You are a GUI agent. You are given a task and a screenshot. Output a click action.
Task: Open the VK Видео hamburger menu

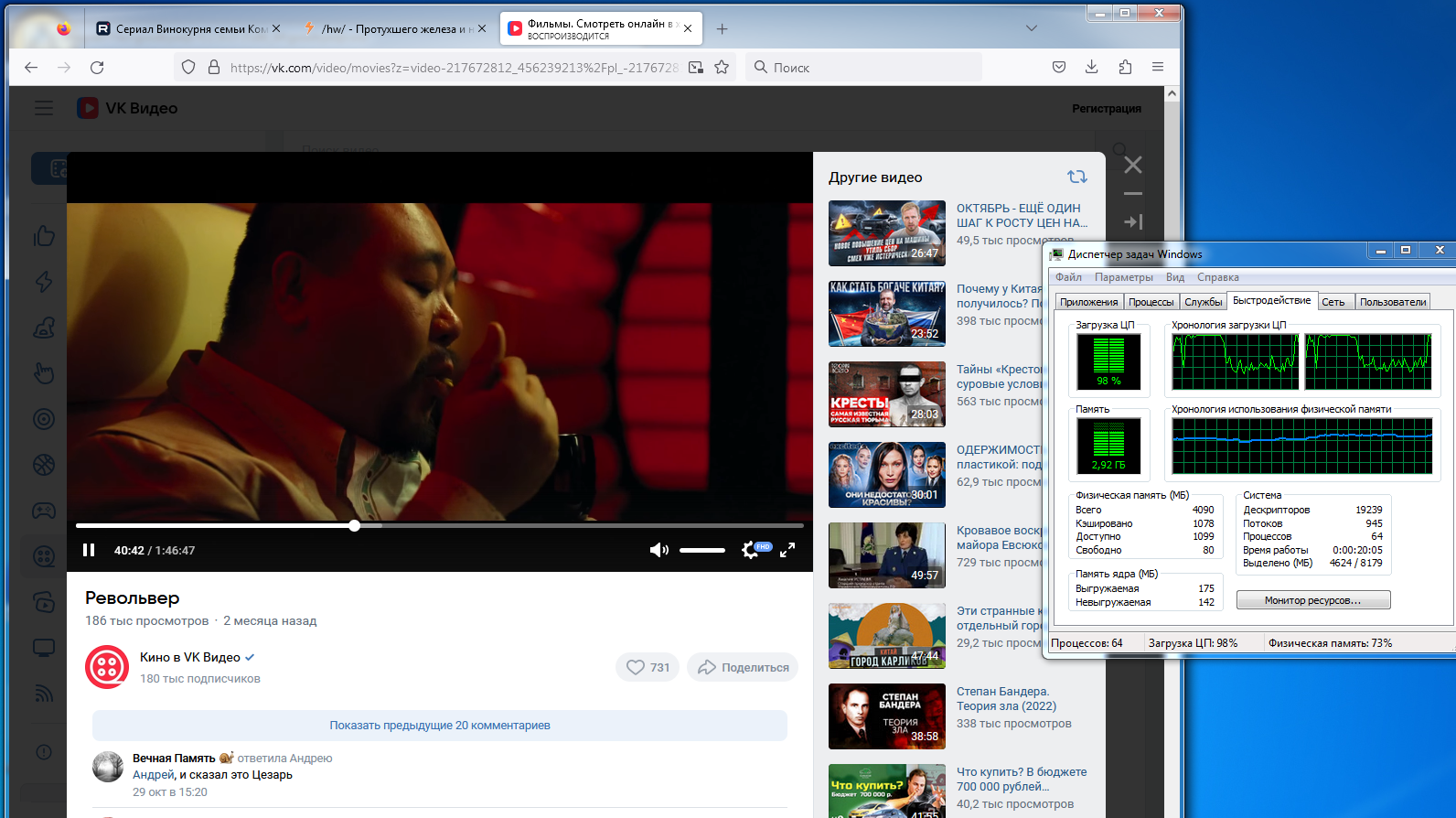coord(44,108)
